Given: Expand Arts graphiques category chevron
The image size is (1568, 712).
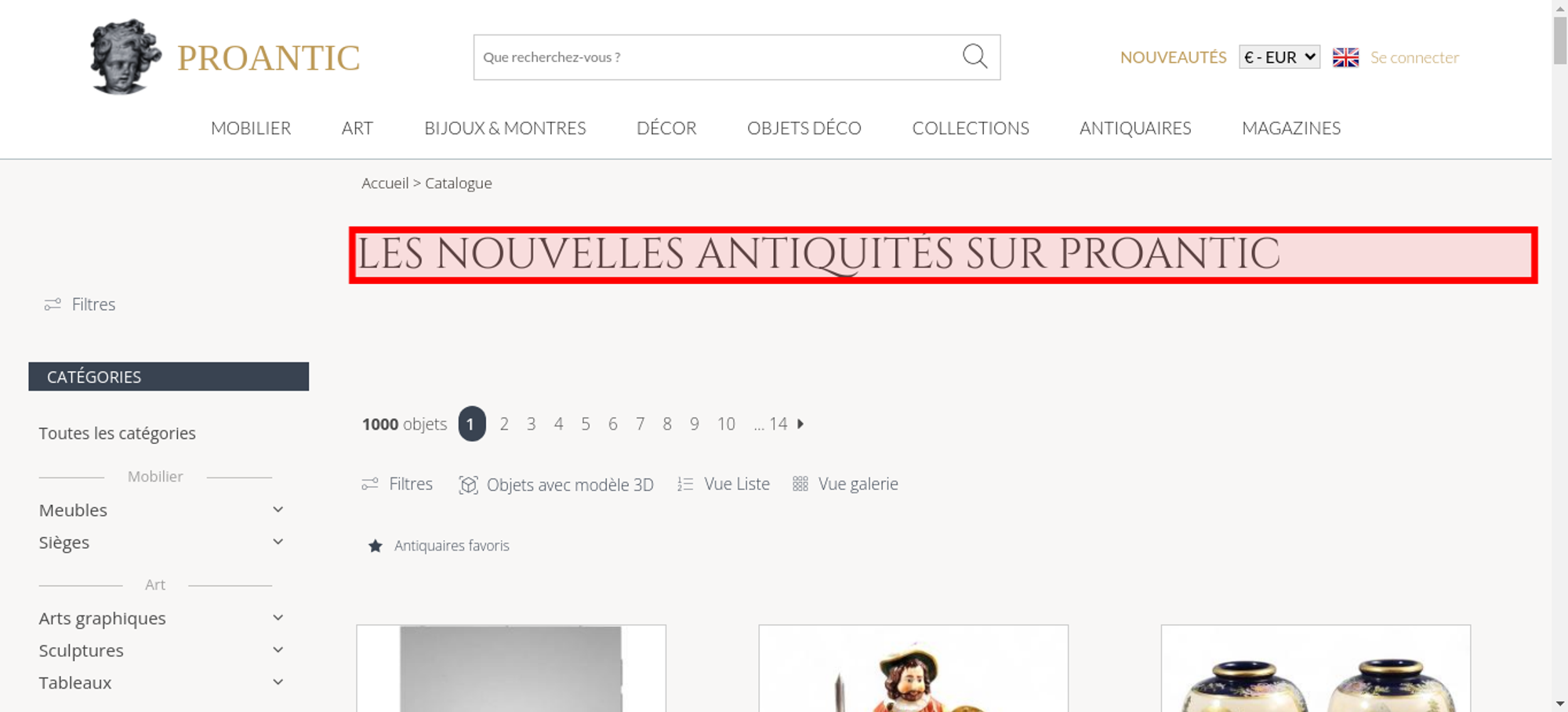Looking at the screenshot, I should click(x=278, y=618).
